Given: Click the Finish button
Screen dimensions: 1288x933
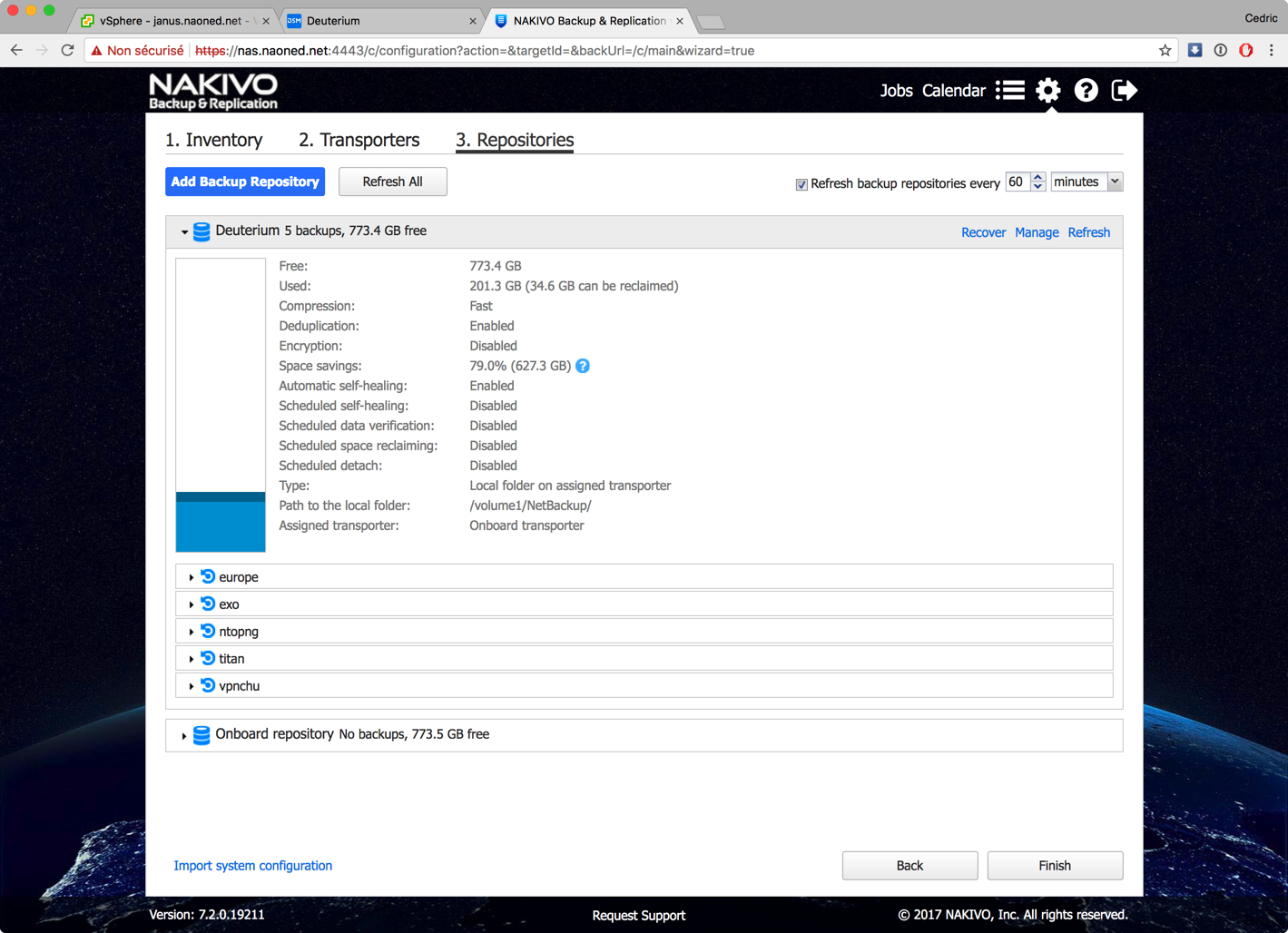Looking at the screenshot, I should [1055, 866].
